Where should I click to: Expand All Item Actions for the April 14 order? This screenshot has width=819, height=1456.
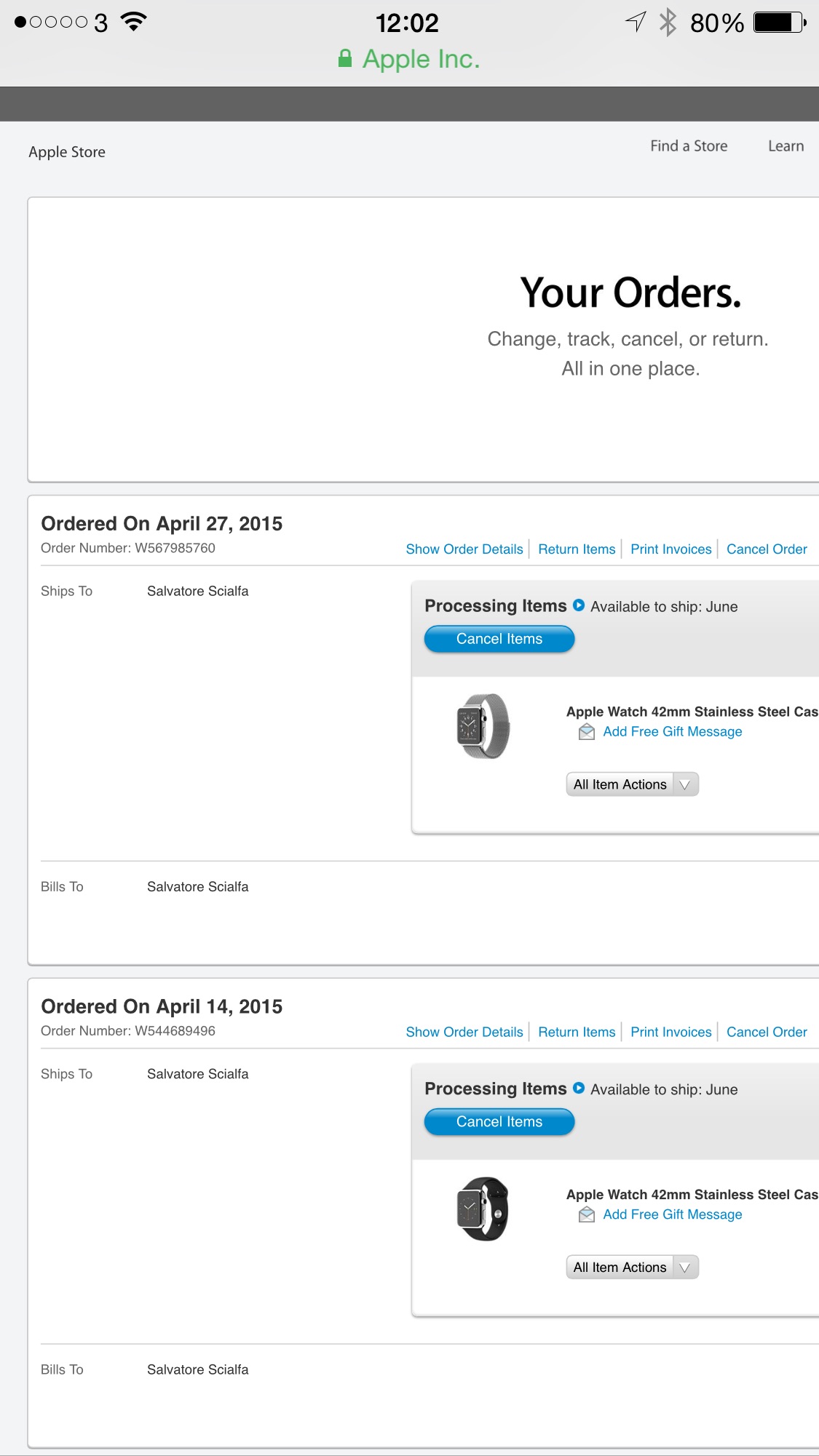pyautogui.click(x=632, y=1267)
